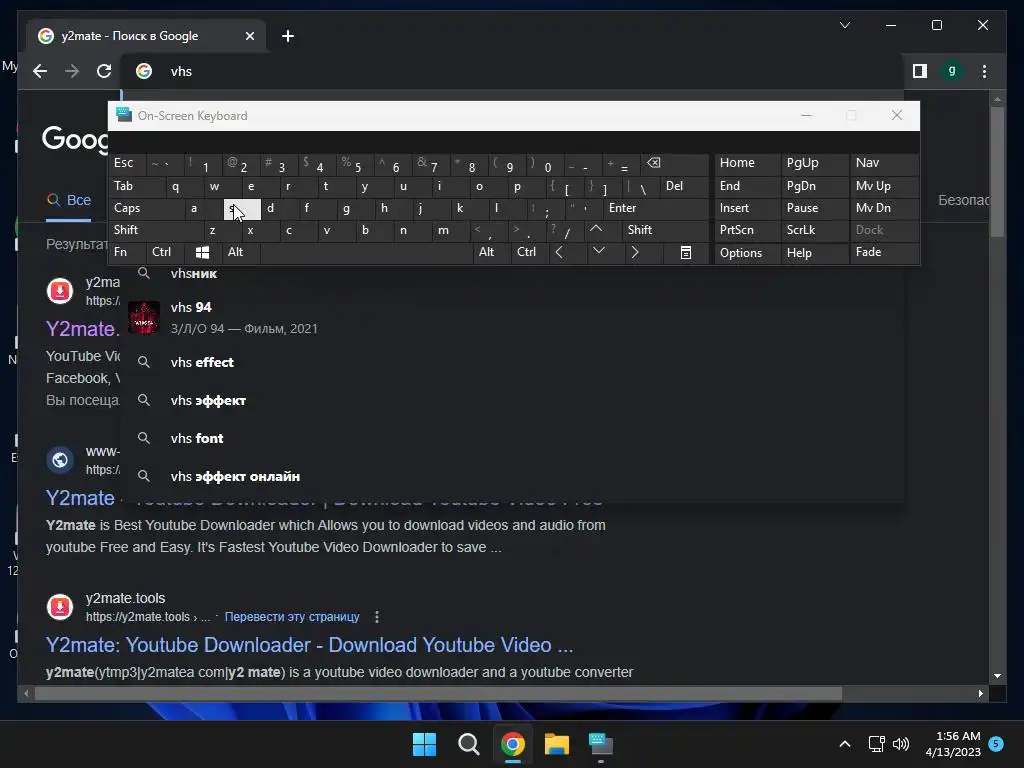Click the Nav key on keyboard
Screen dimensions: 1024x768
[884, 163]
